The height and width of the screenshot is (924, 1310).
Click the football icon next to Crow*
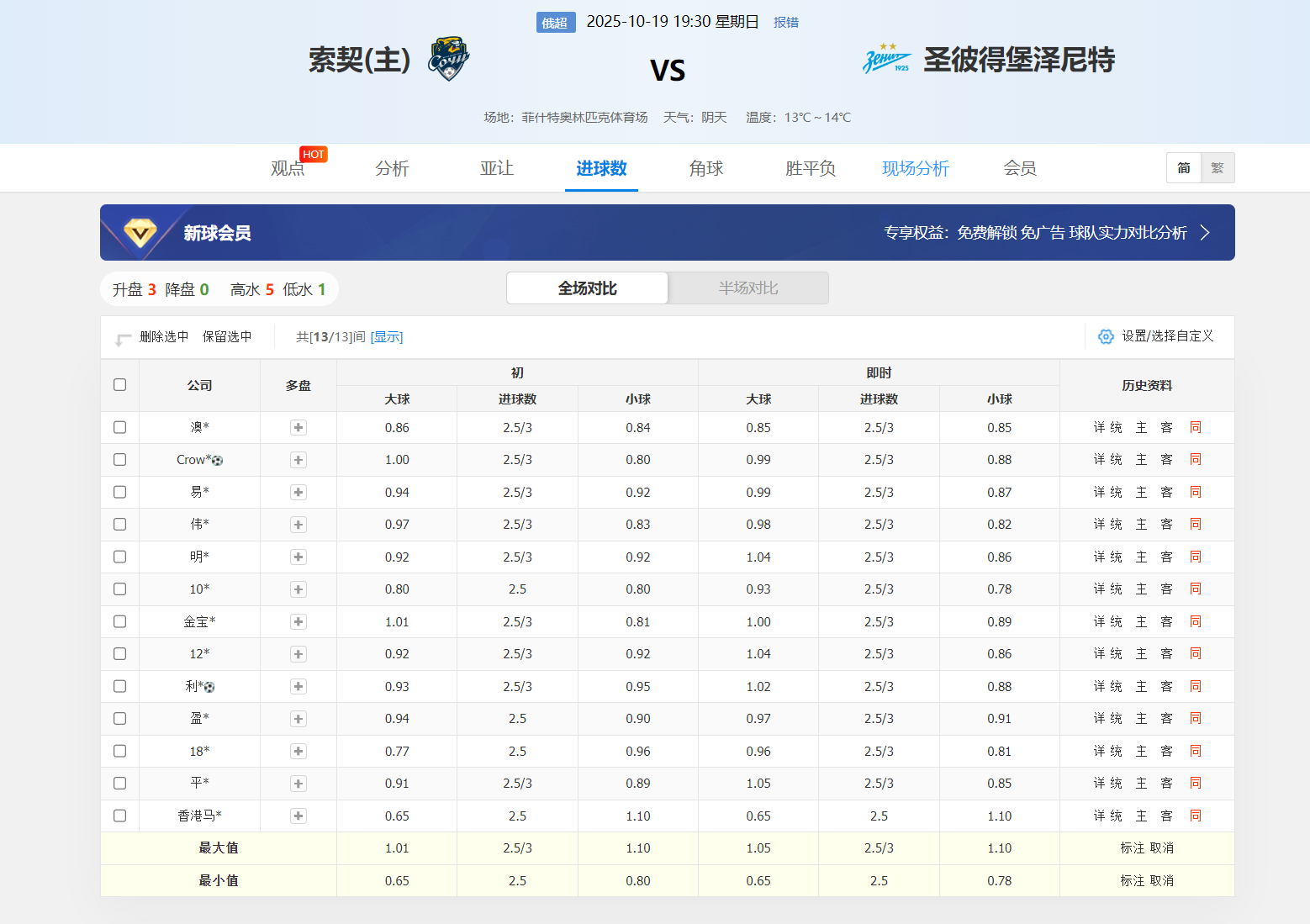click(x=217, y=461)
